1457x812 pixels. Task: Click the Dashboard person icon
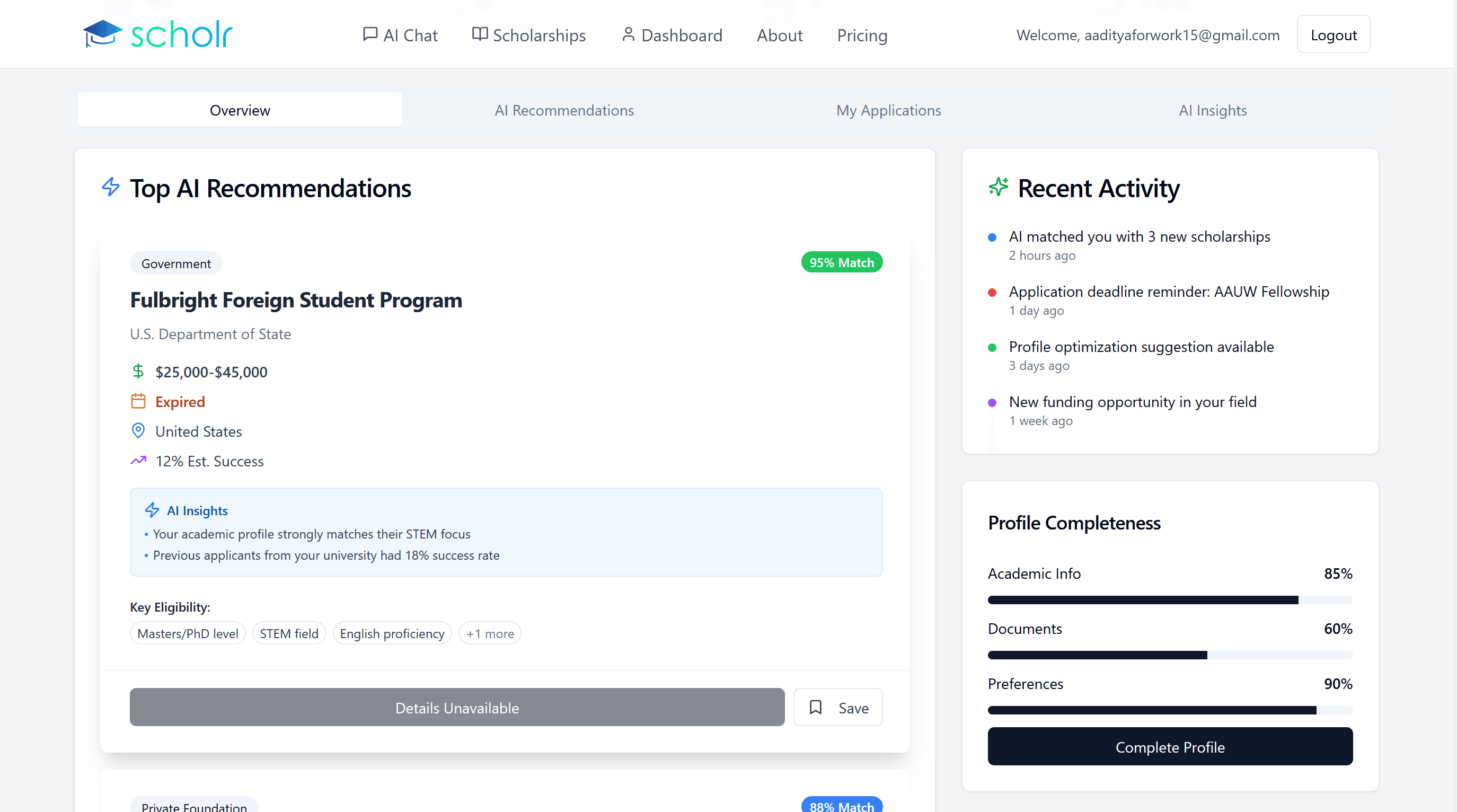628,34
